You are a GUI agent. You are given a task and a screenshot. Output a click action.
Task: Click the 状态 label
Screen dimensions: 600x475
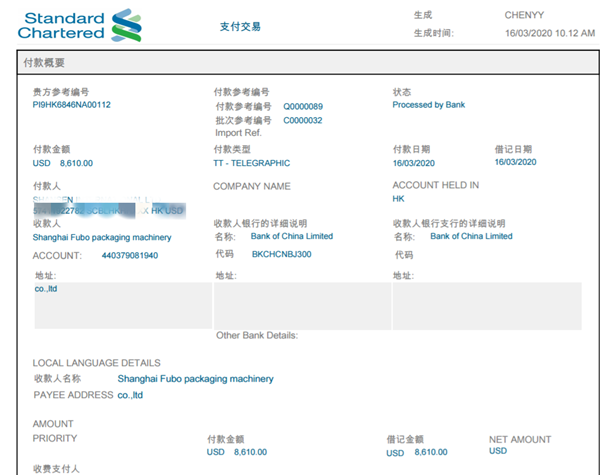click(402, 92)
